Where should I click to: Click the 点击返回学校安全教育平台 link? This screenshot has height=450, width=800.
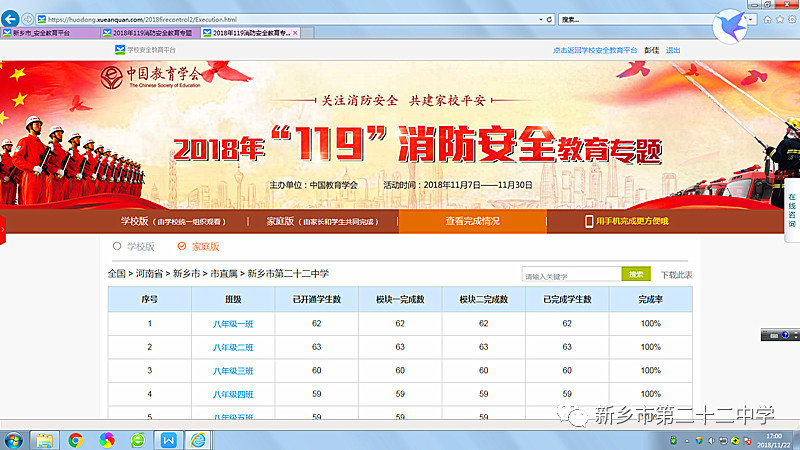coord(595,51)
